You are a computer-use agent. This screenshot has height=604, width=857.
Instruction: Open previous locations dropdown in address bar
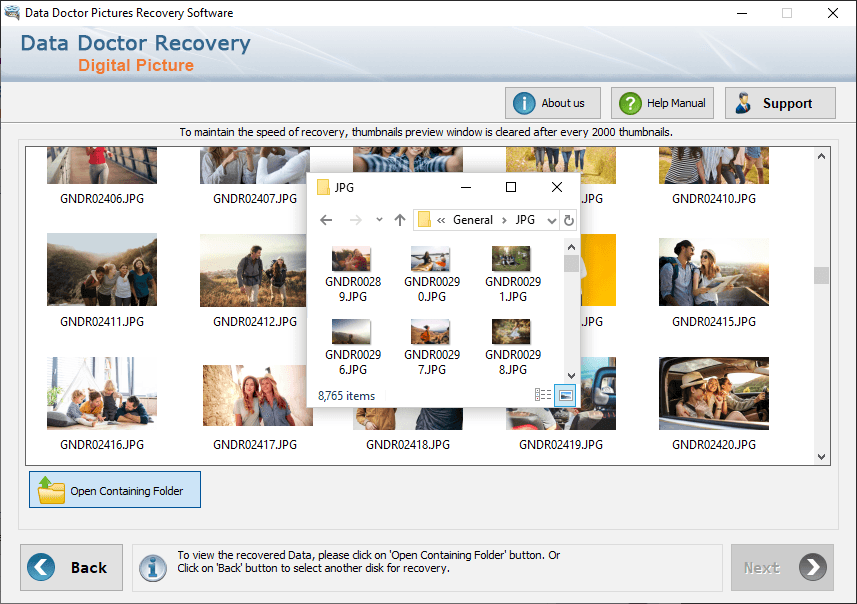click(x=552, y=220)
